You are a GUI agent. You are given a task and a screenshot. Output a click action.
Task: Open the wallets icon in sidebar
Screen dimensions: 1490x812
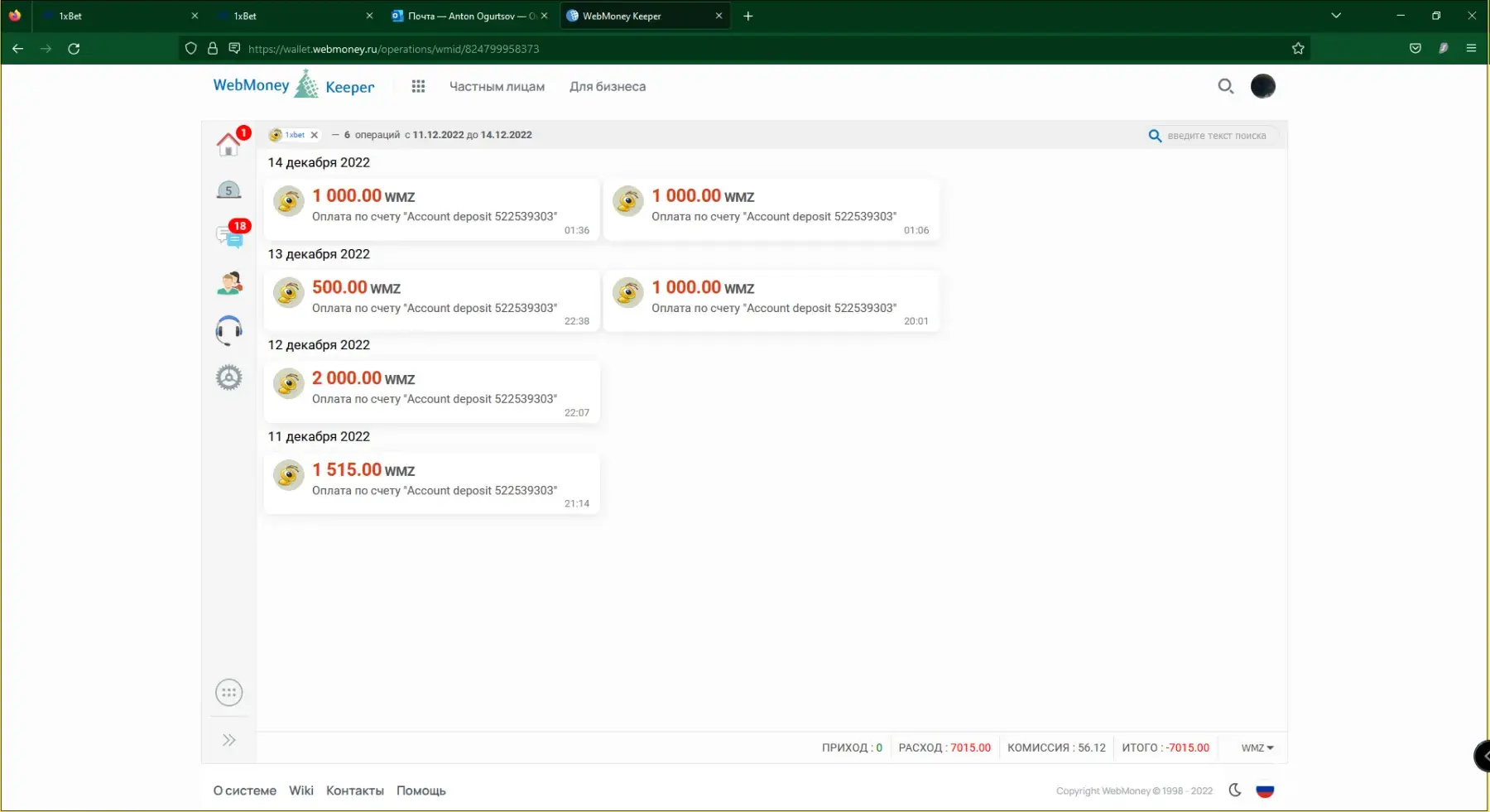[228, 191]
